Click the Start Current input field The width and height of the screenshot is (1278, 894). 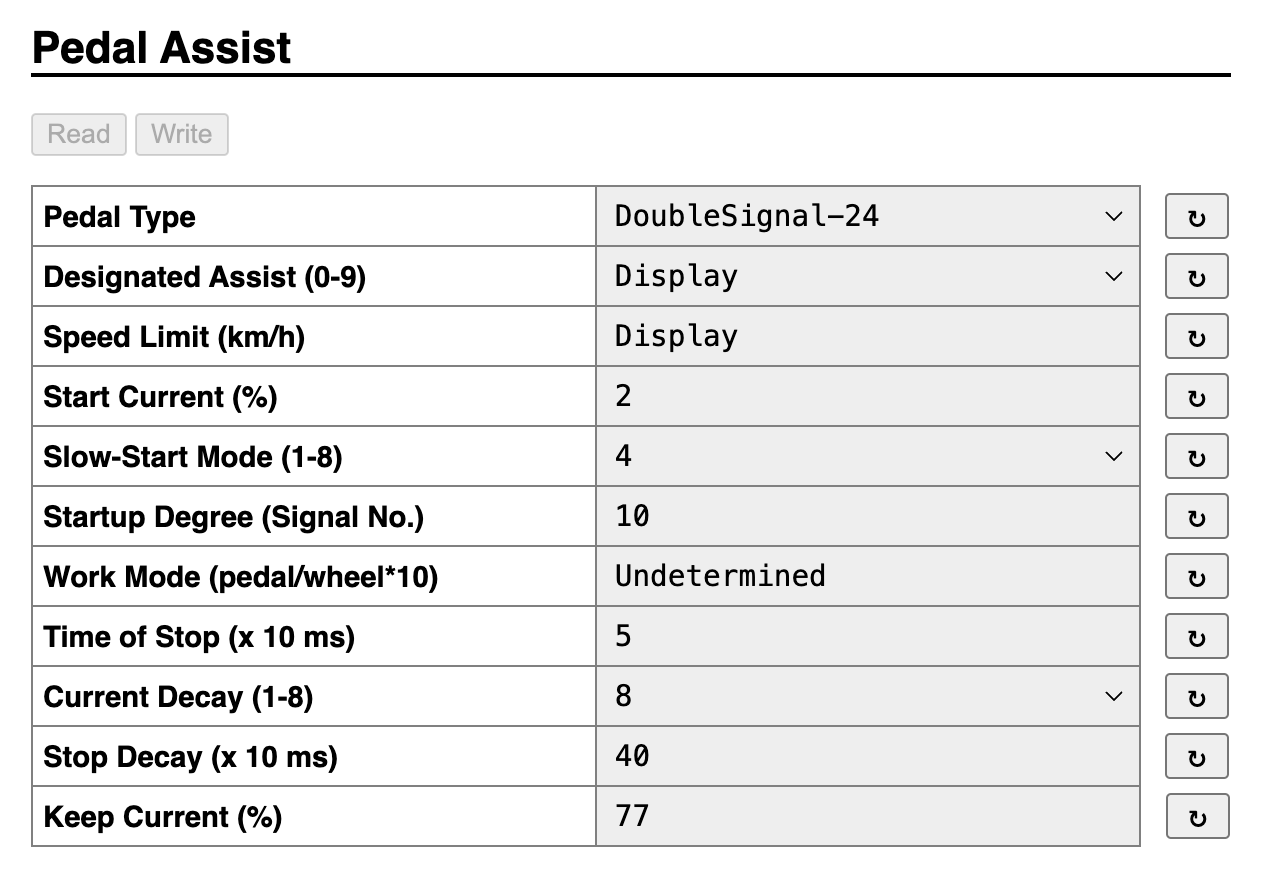(x=867, y=396)
